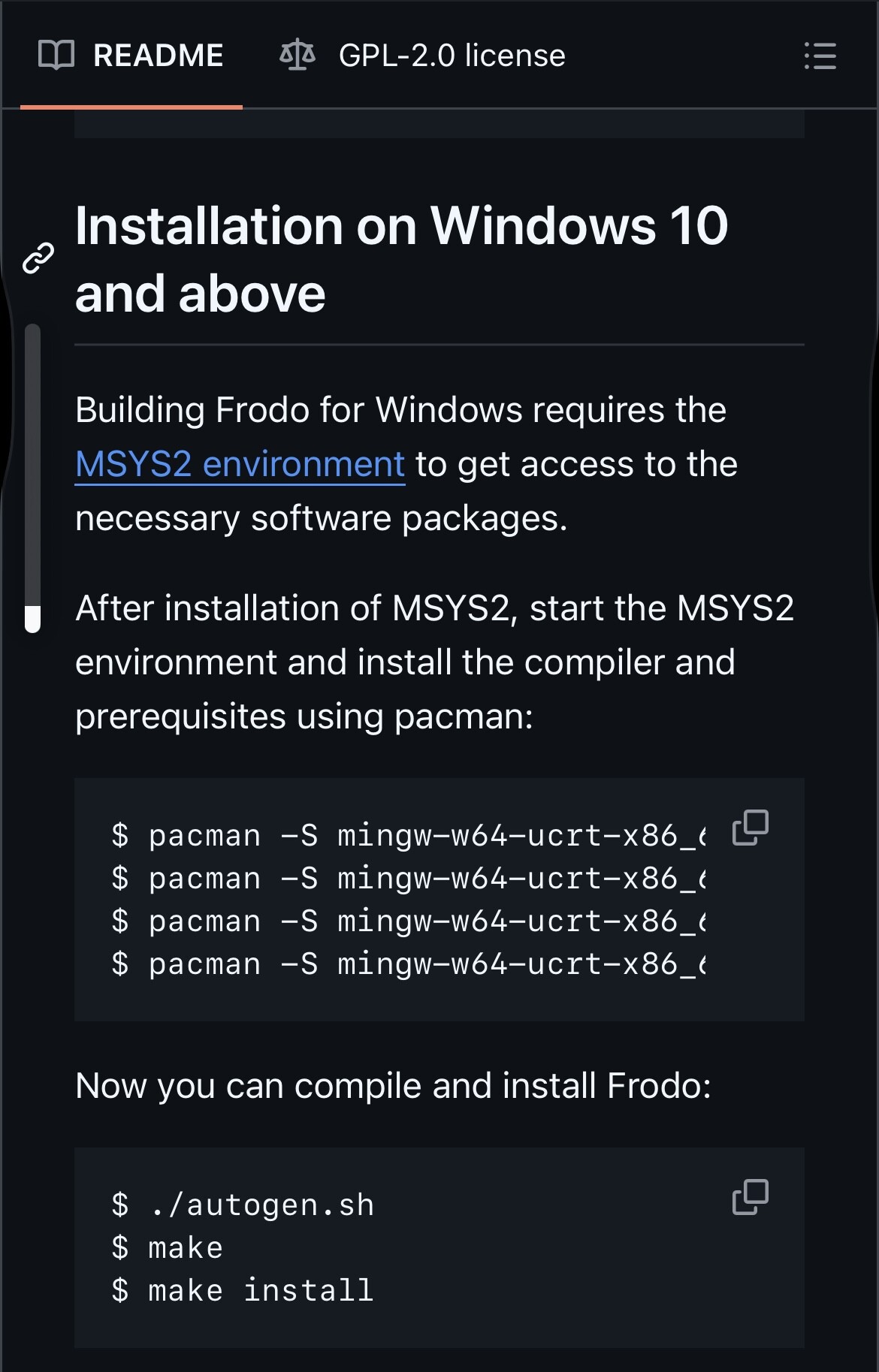Copy the pacman commands code block

pos(751,828)
